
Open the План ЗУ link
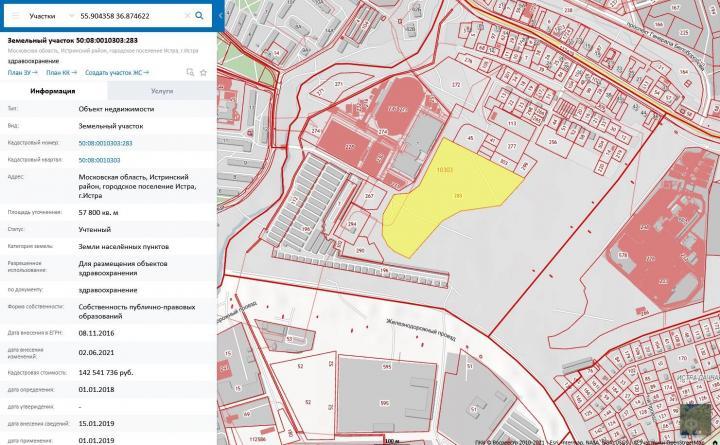21,72
